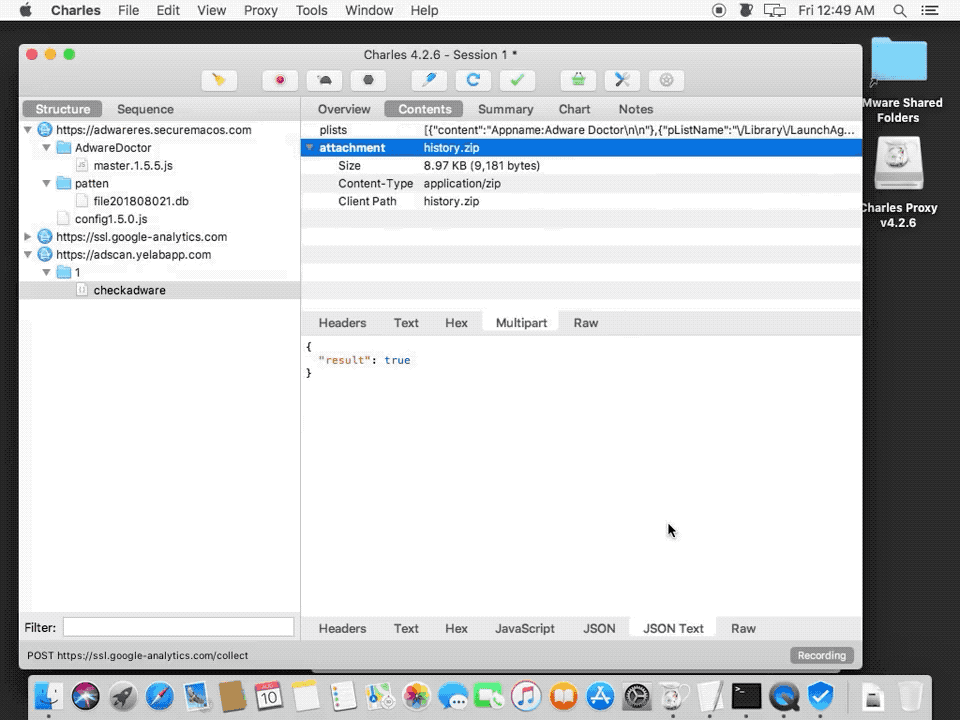Open response JavaScript tab
Screen dimensions: 960x720
click(x=525, y=628)
